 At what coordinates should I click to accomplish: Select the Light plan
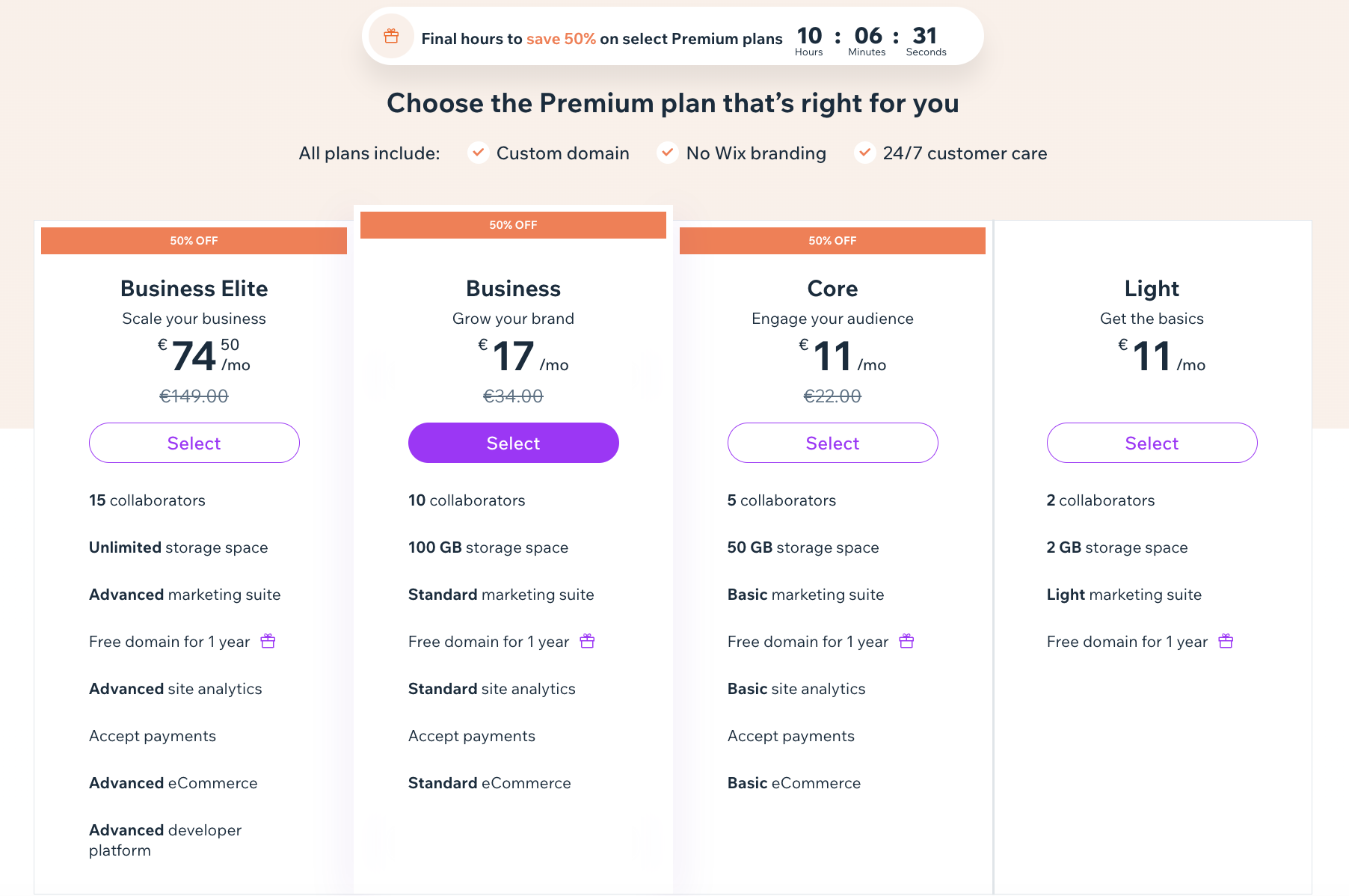pyautogui.click(x=1152, y=443)
